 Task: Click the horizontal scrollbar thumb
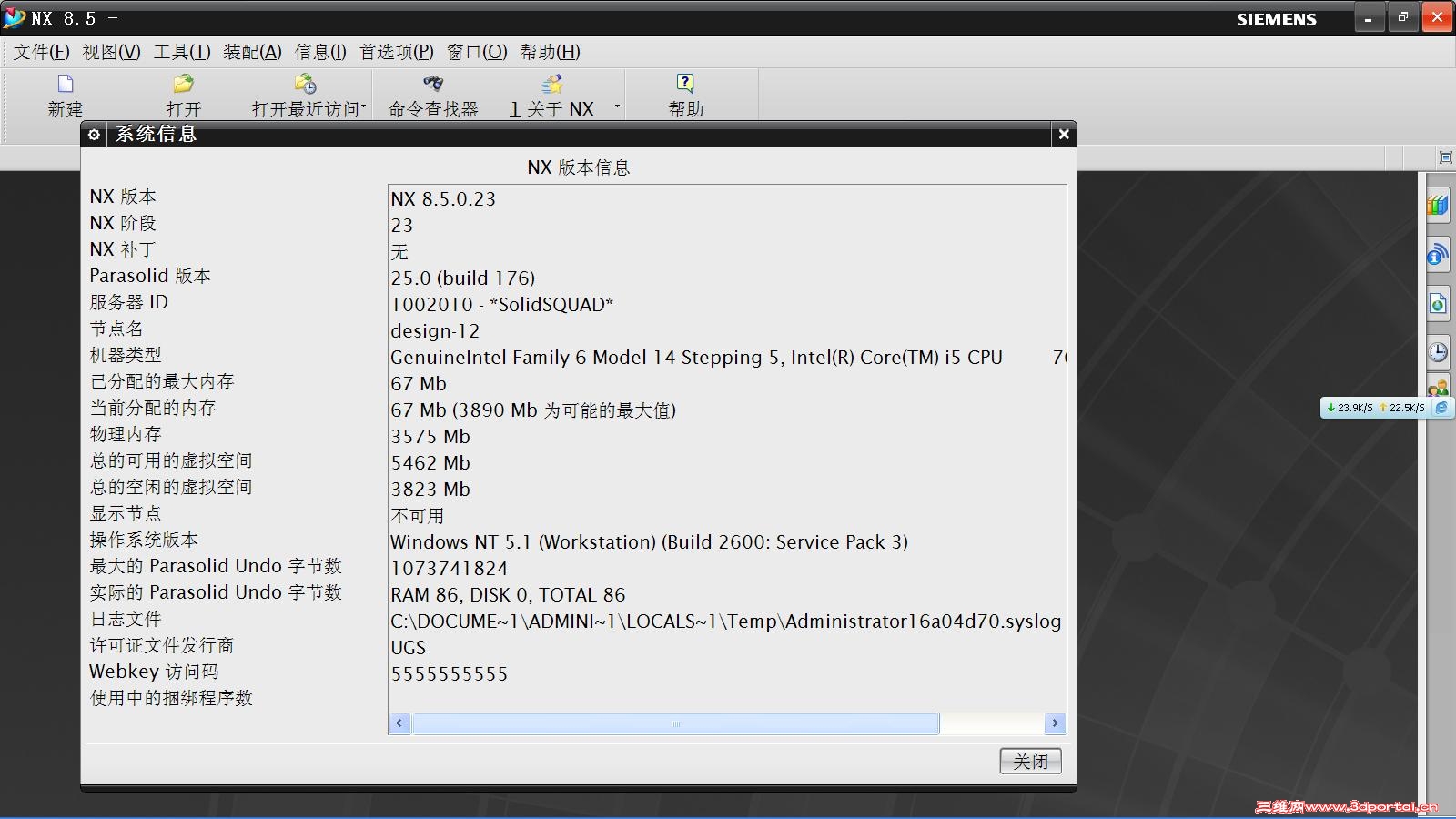(x=675, y=723)
